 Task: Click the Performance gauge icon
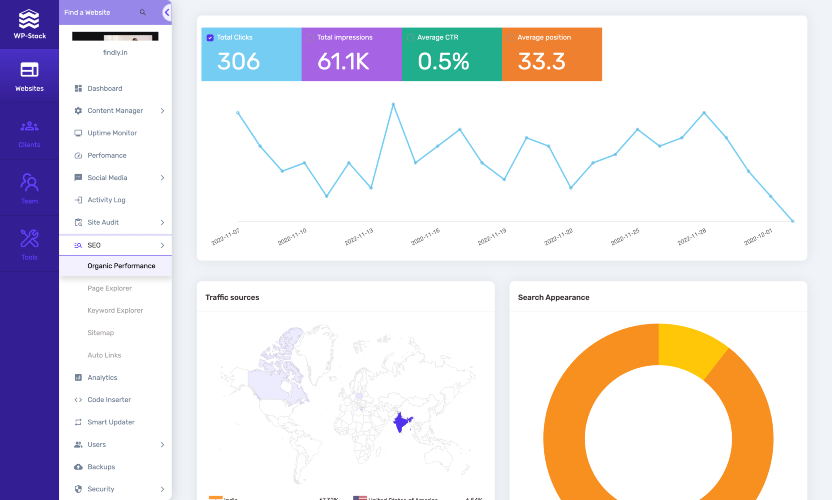click(78, 156)
